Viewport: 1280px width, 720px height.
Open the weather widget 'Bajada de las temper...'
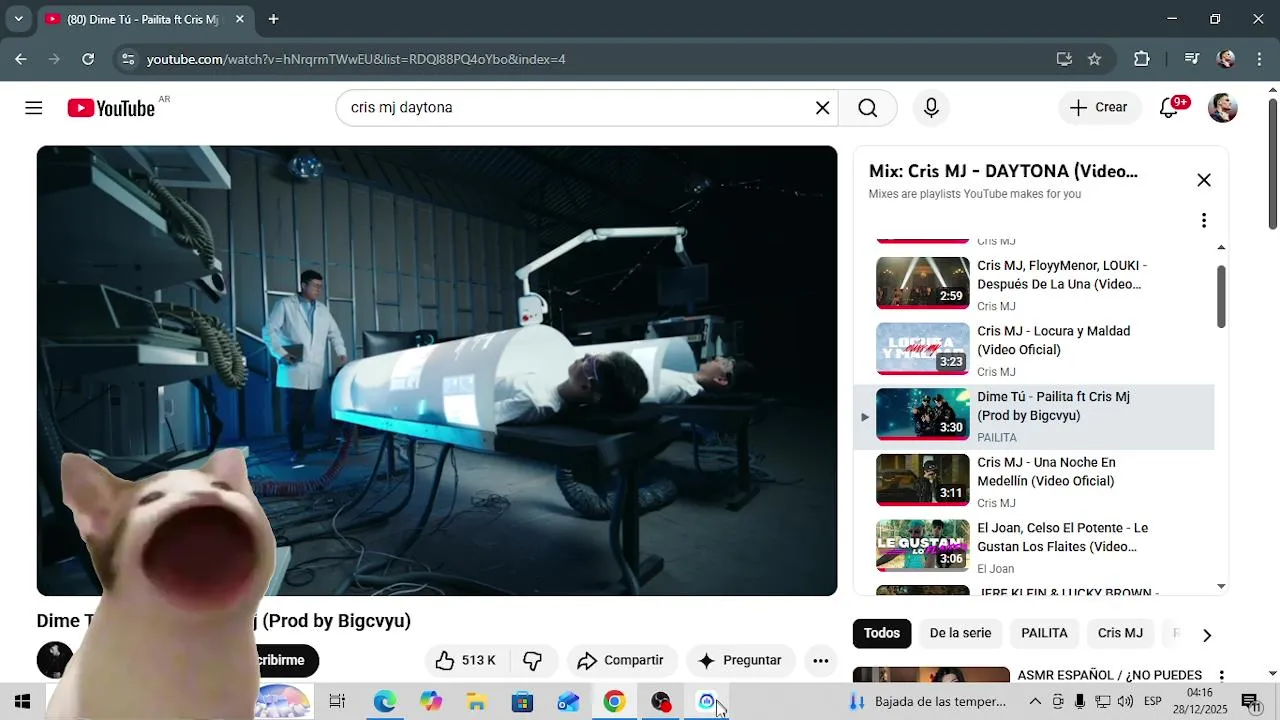[927, 702]
